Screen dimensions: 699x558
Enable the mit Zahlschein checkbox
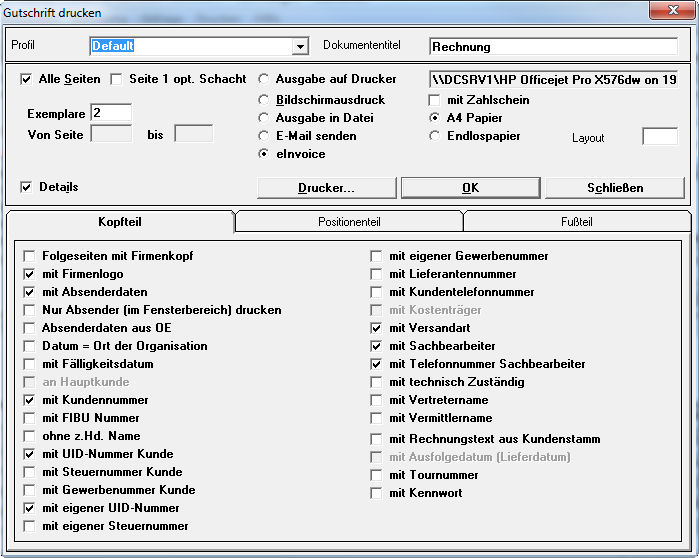pos(435,100)
